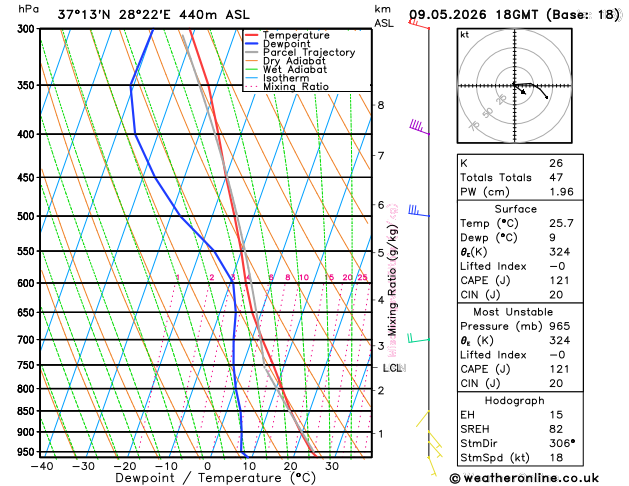629x486 pixels.
Task: Click the 500 hPa pressure label
Action: (28, 216)
